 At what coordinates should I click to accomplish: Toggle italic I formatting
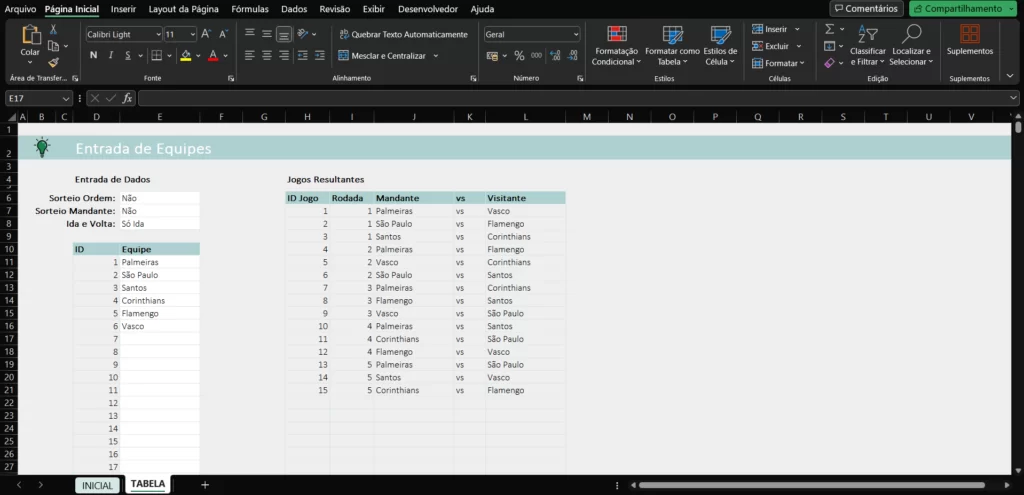coord(111,56)
